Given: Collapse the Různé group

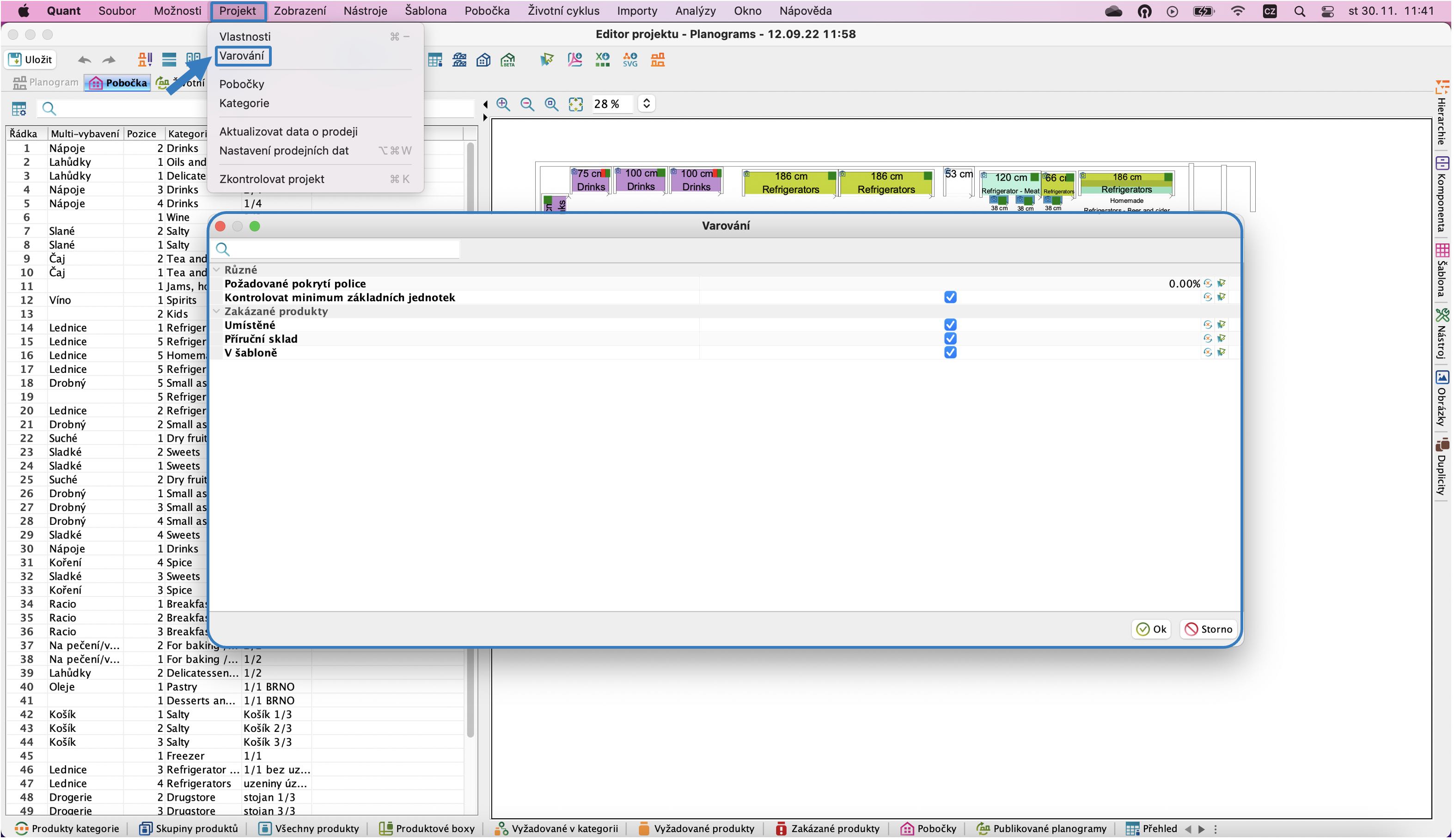Looking at the screenshot, I should coord(216,270).
